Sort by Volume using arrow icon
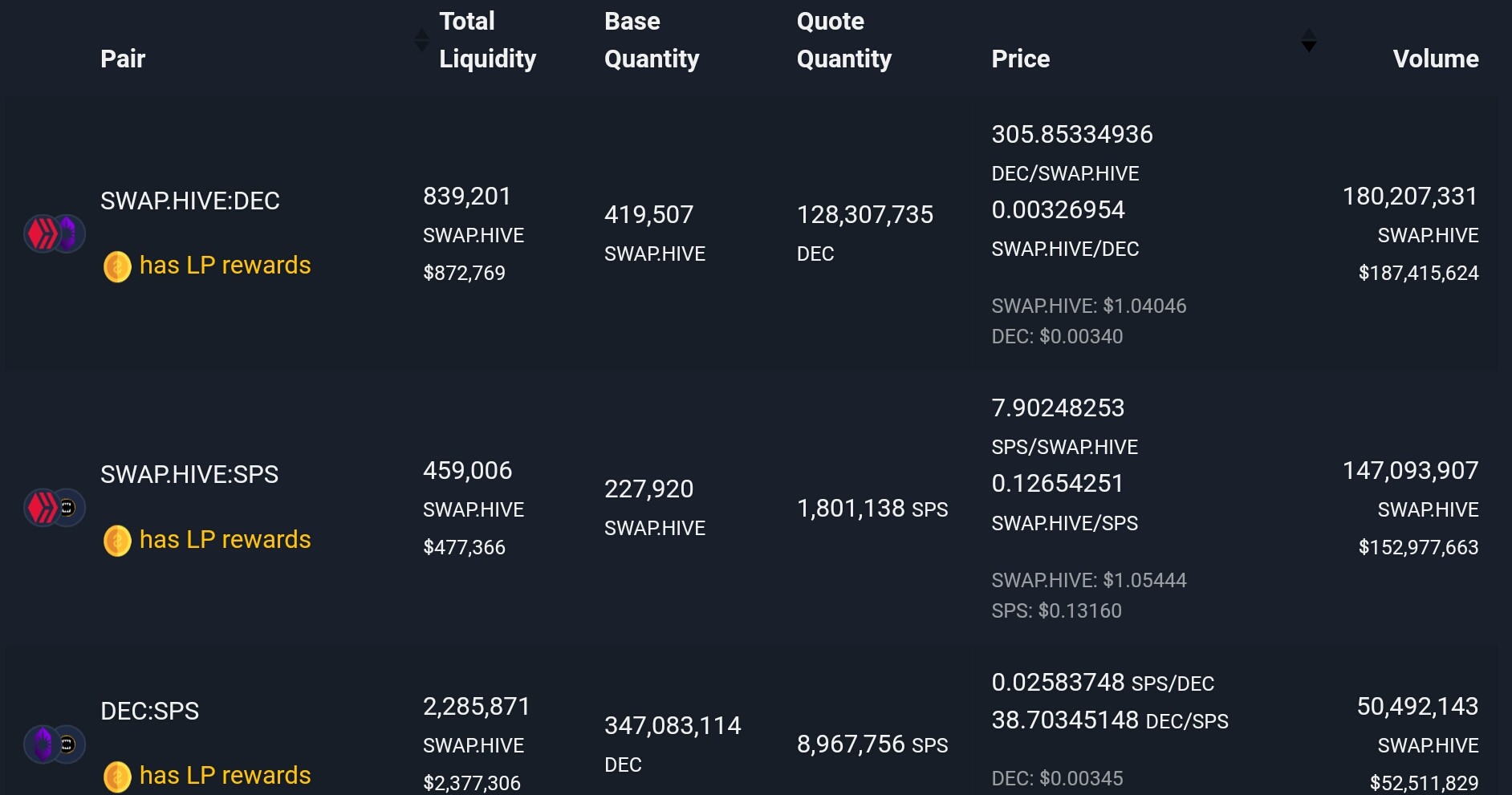Screen dimensions: 1512x795 coord(1308,40)
